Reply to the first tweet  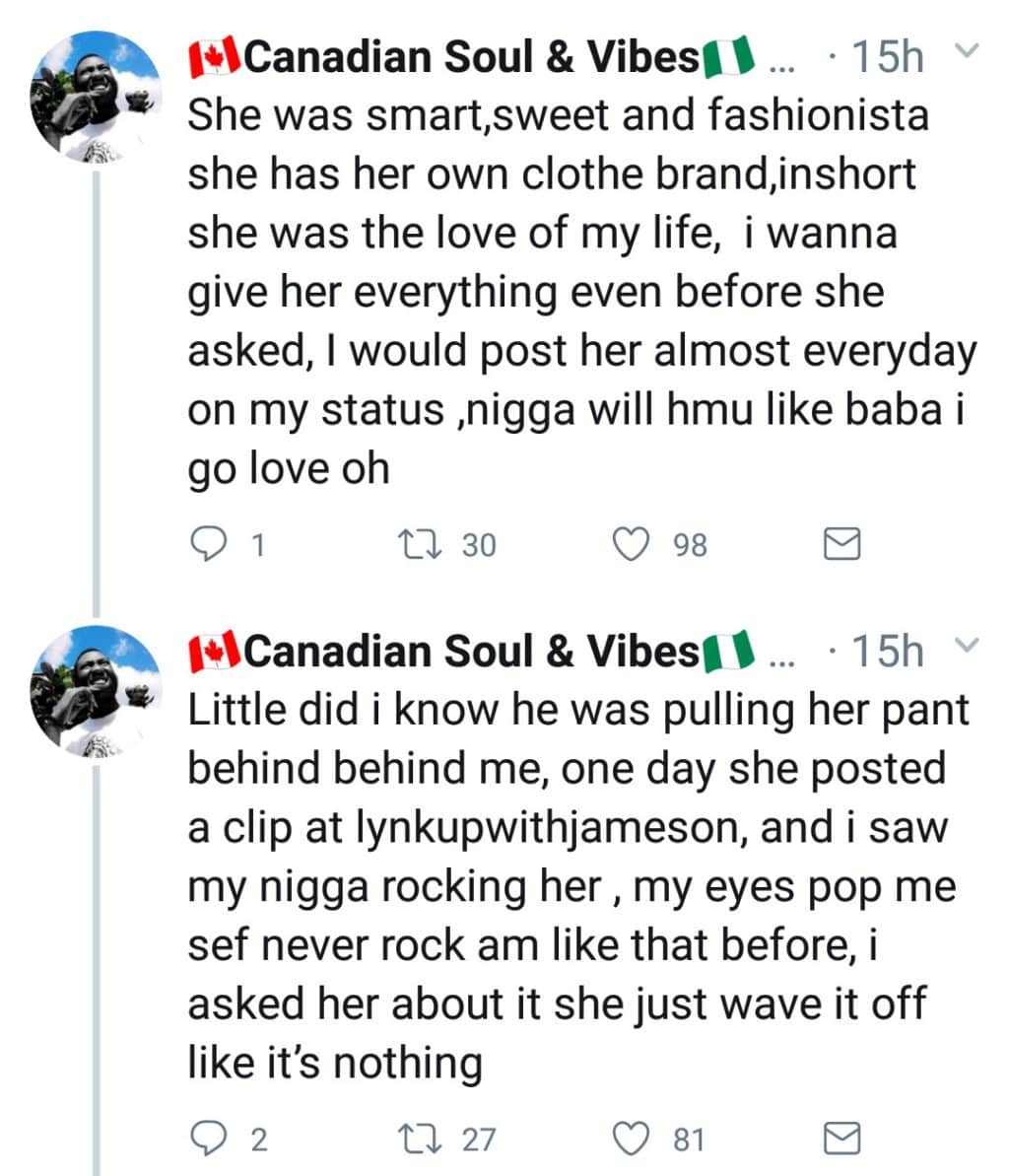(207, 544)
